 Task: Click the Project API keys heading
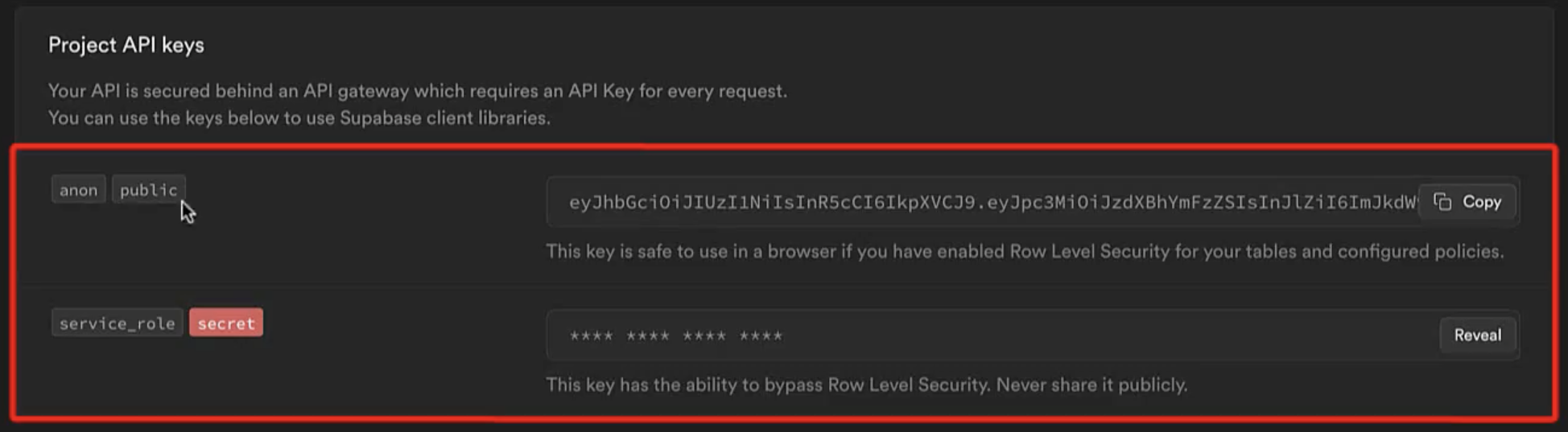point(126,45)
